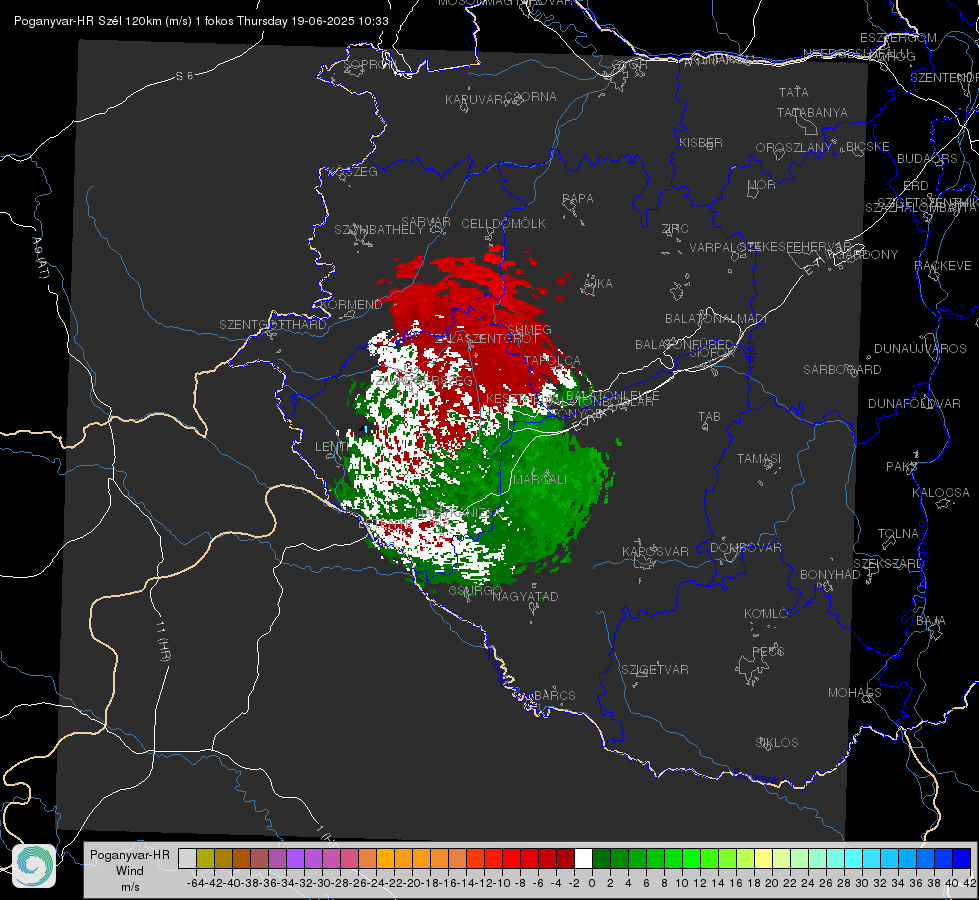Click the '-64' value at legend start

pyautogui.click(x=195, y=883)
